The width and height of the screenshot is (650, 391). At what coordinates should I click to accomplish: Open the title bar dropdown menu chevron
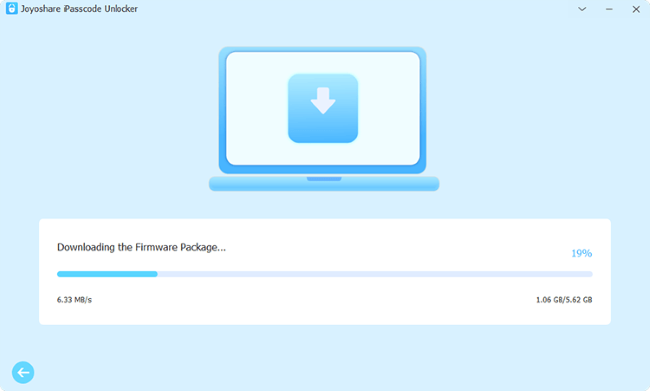(x=582, y=9)
